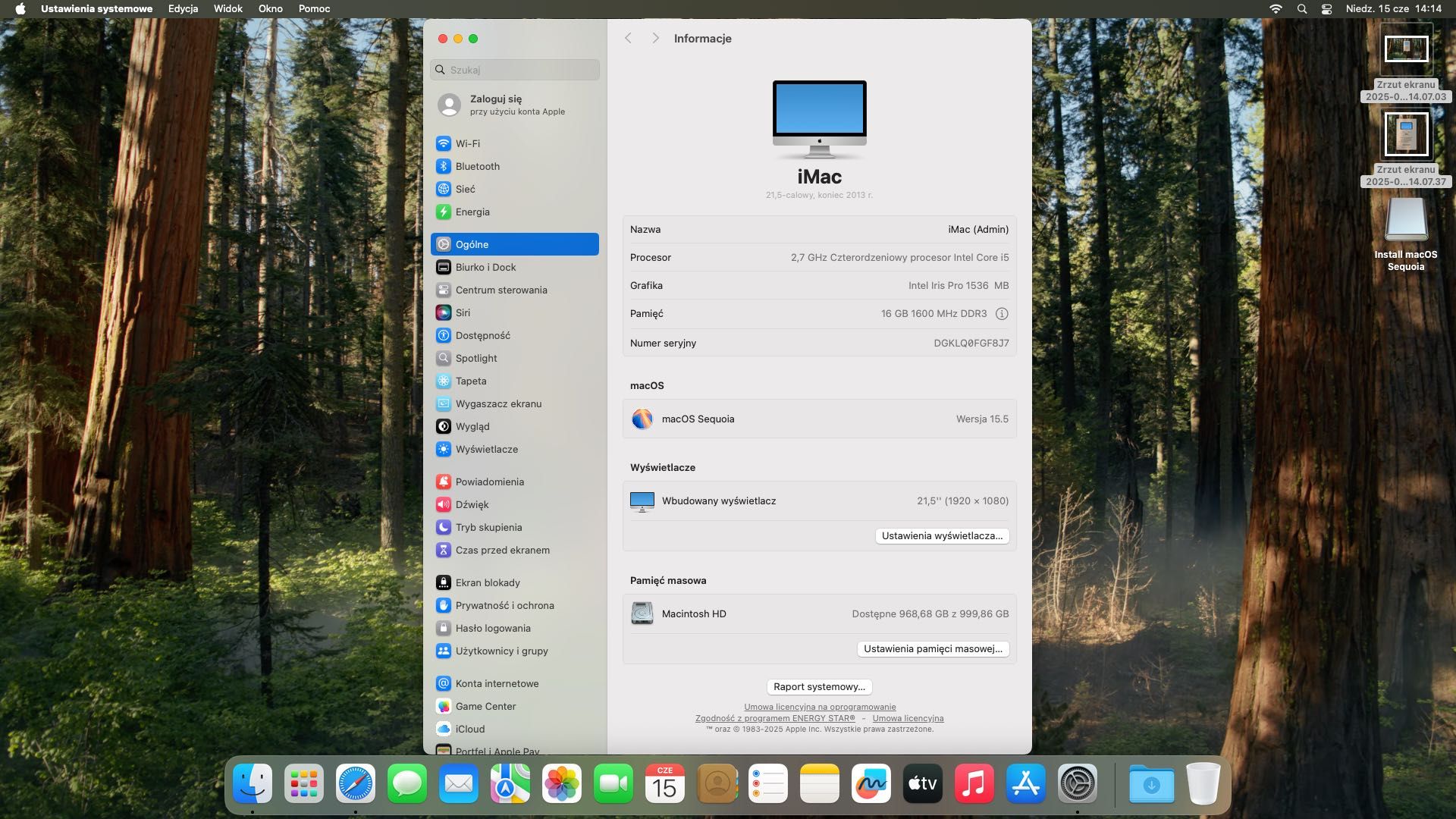Open Bluetooth settings in sidebar
Screen dimensions: 1456x819
(514, 166)
